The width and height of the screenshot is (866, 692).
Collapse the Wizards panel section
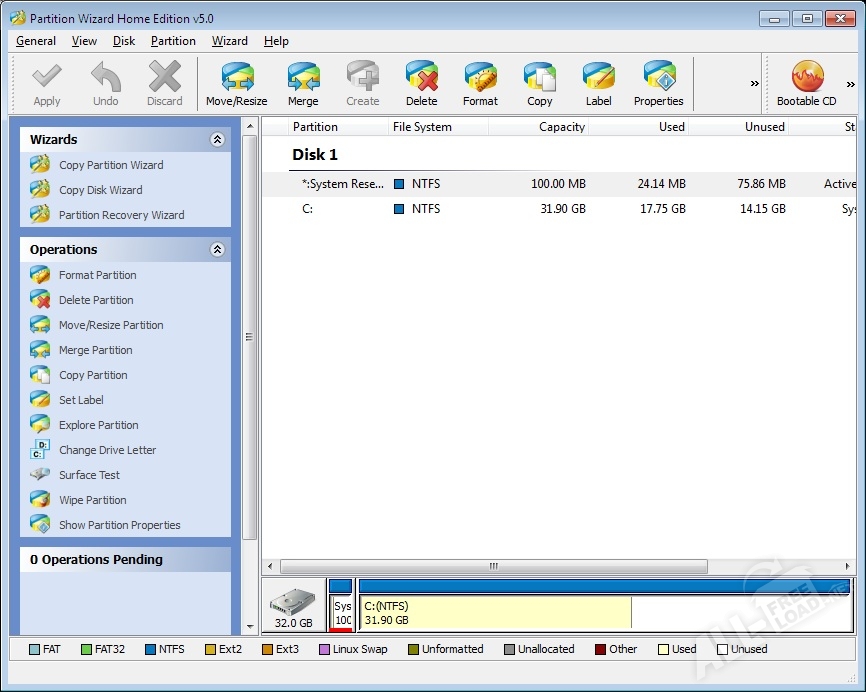(217, 140)
